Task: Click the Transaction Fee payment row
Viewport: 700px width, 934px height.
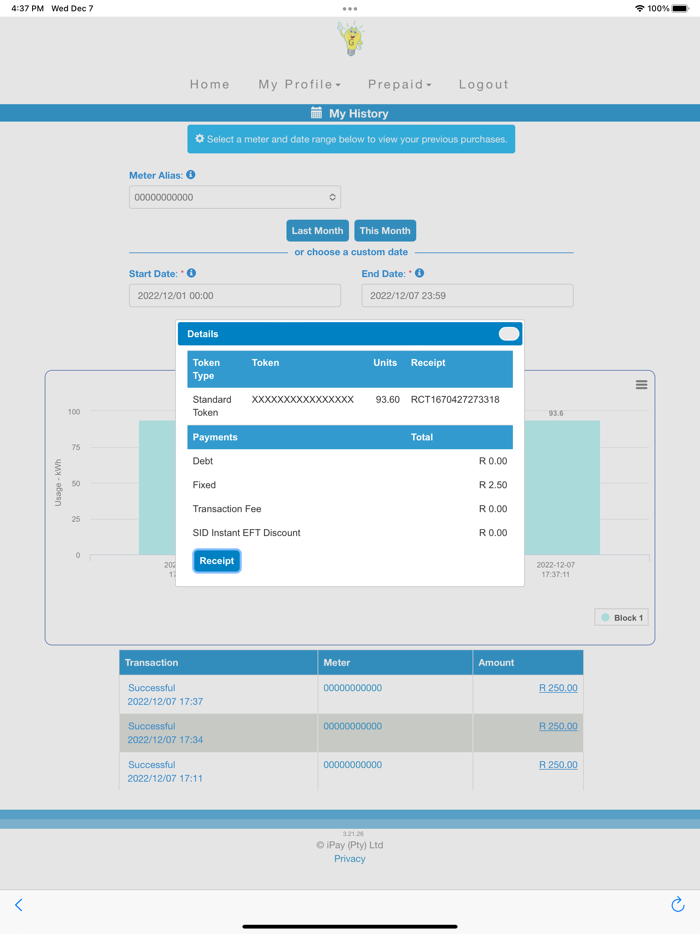Action: 350,509
